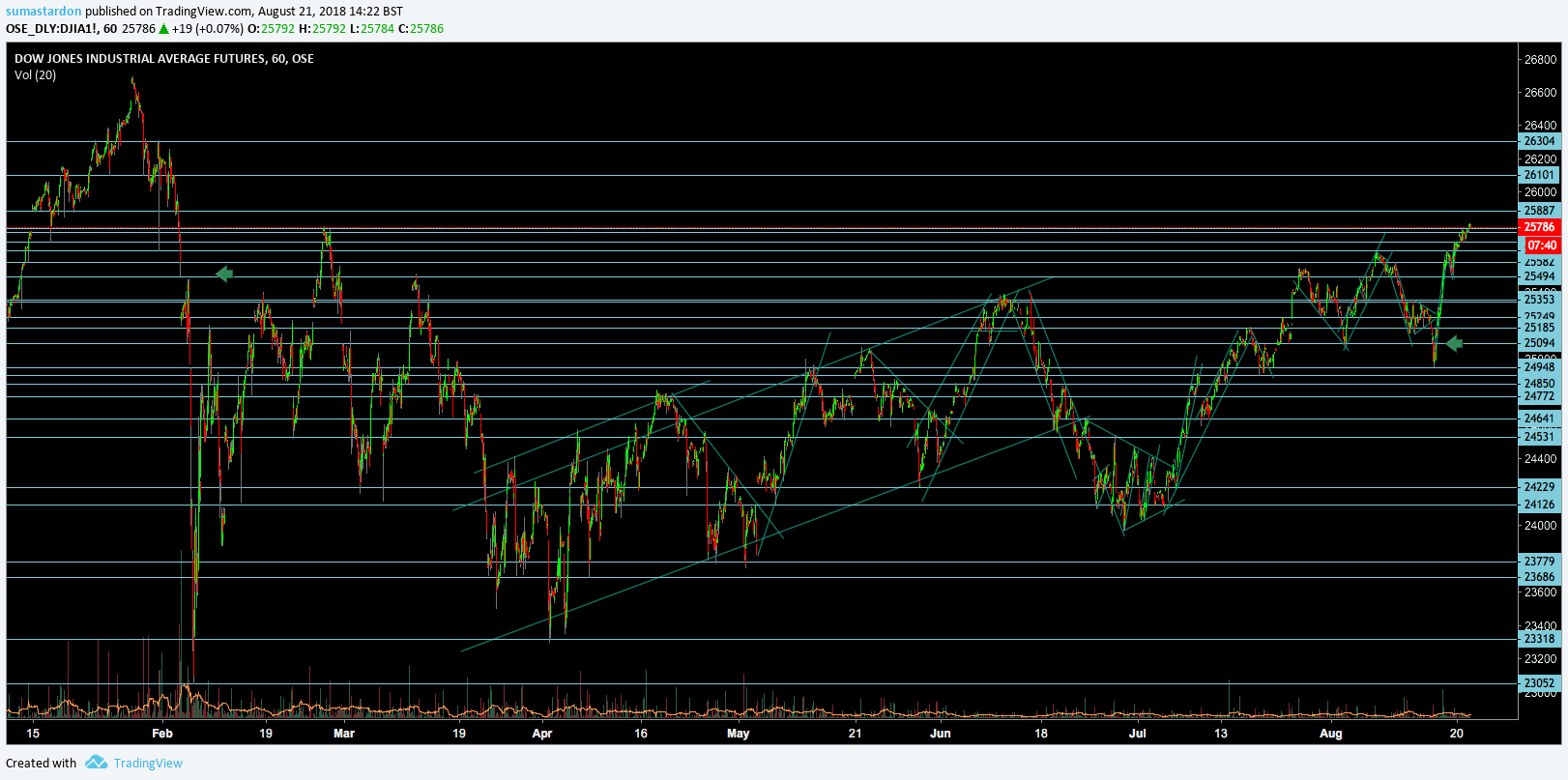1568x780 pixels.
Task: Select the 25887 horizontal line price label
Action: point(1539,211)
